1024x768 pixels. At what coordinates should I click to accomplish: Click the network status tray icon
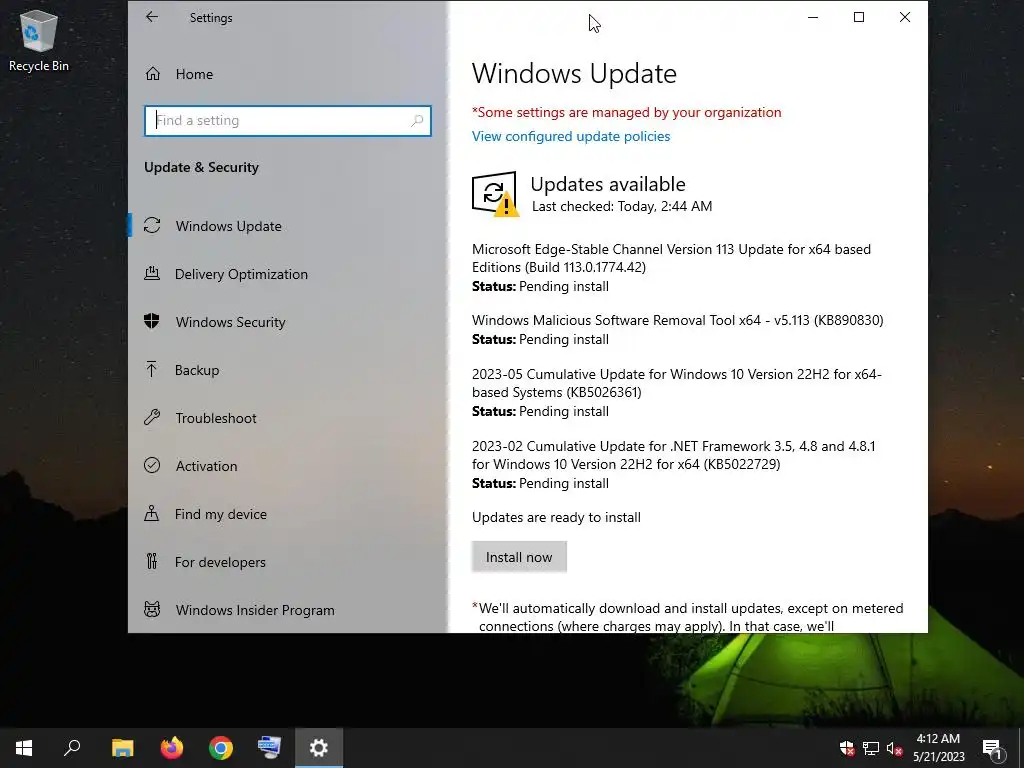pyautogui.click(x=871, y=748)
